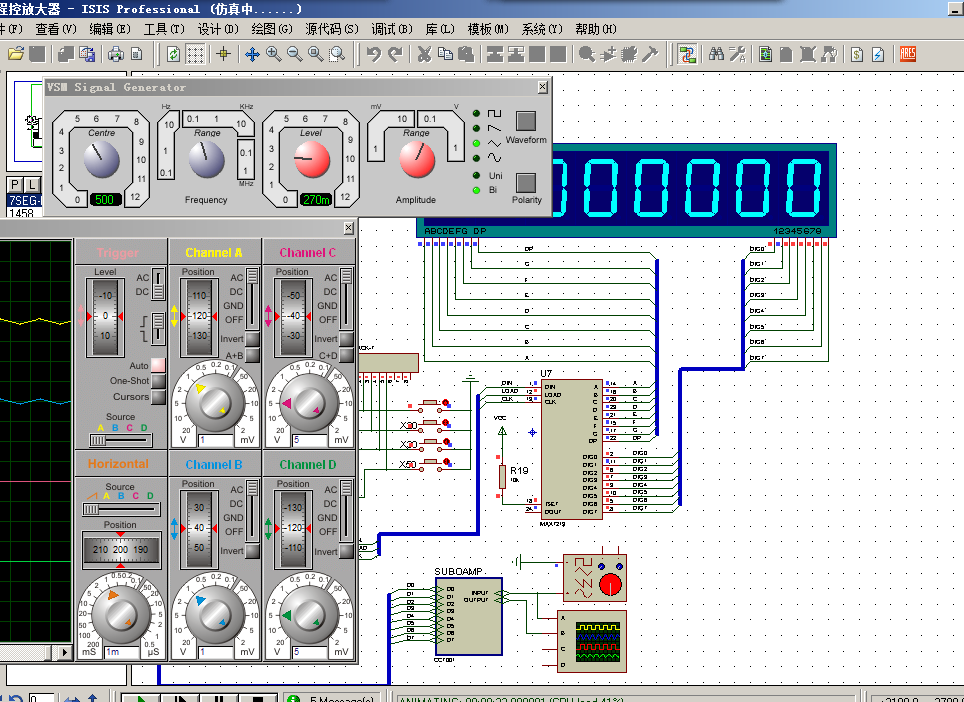Open the 编辑(E) menu
Viewport: 964px width, 702px height.
(109, 29)
